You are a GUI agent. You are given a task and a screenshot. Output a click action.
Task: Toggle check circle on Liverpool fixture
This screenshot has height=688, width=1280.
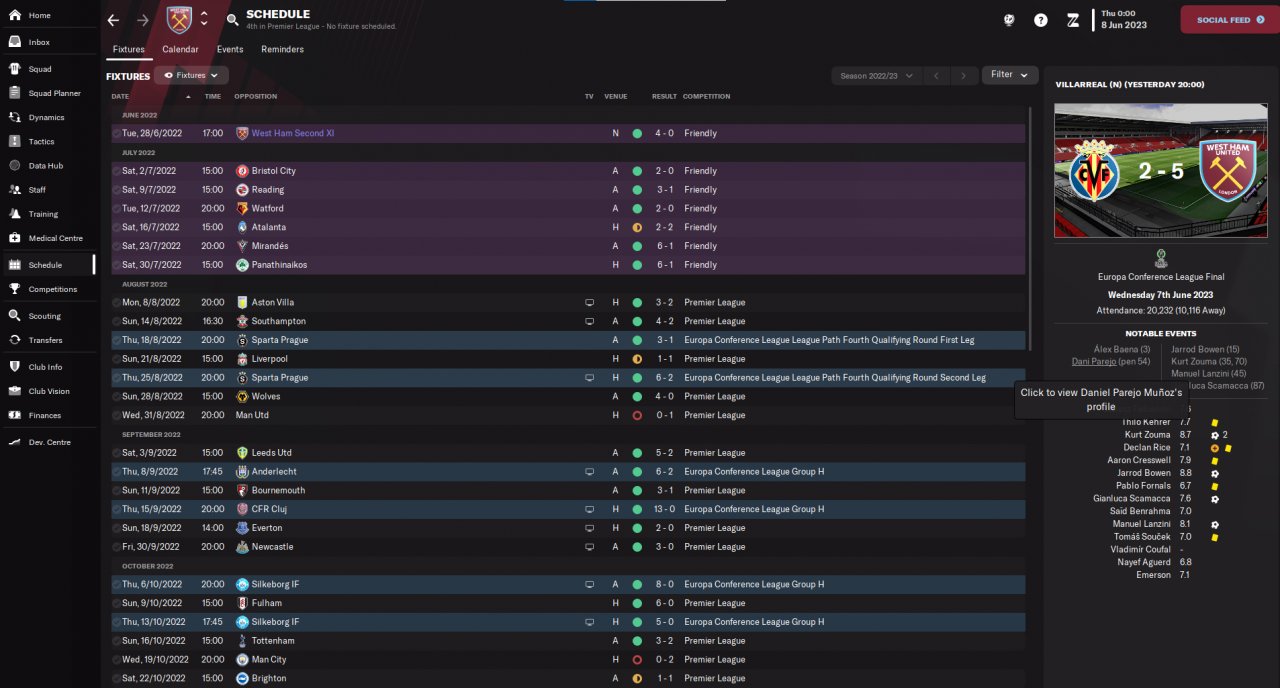pyautogui.click(x=116, y=359)
